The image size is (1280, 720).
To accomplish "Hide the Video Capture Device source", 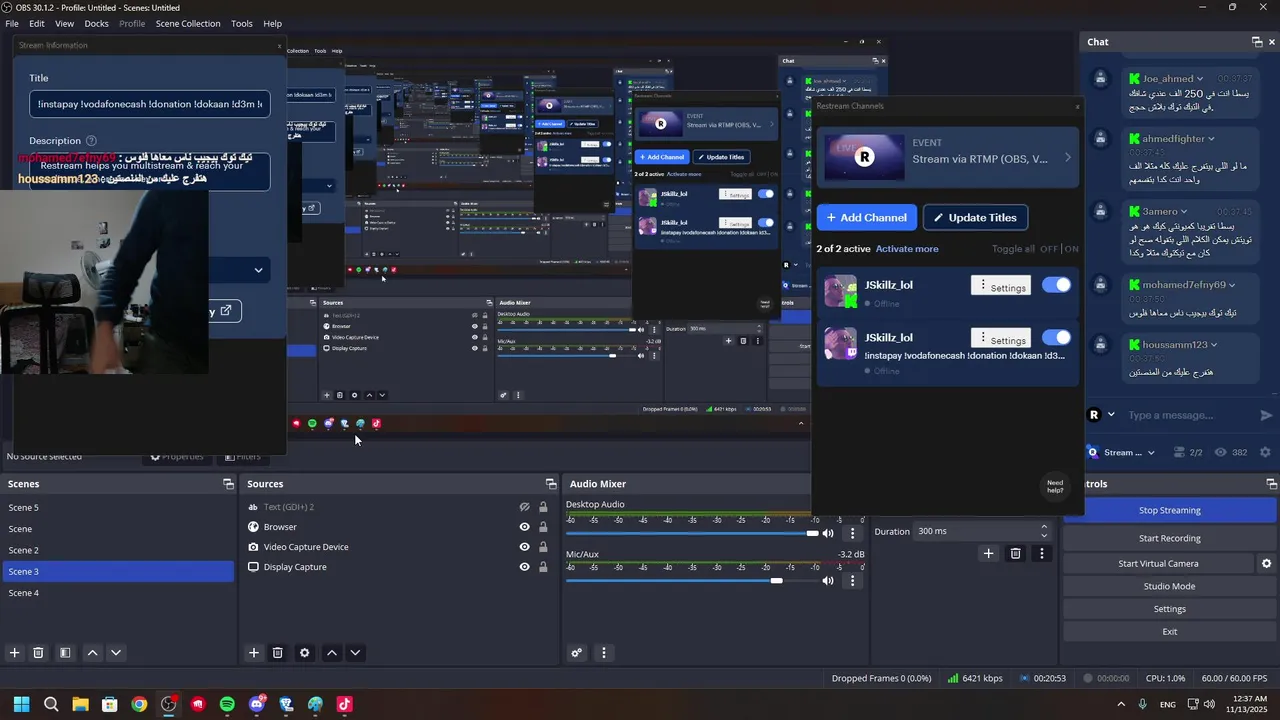I will click(524, 547).
